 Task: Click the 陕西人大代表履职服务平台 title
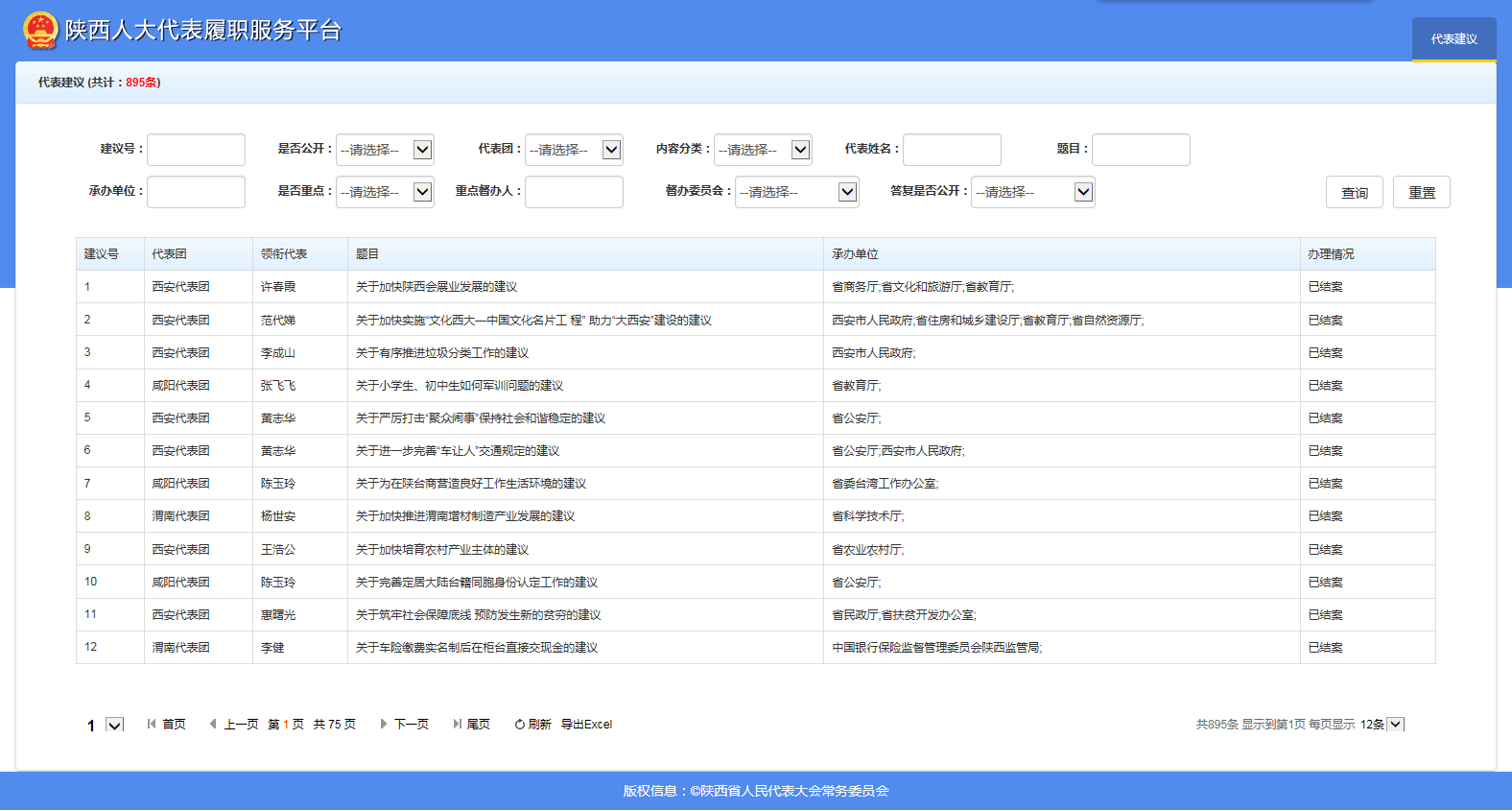(x=203, y=31)
